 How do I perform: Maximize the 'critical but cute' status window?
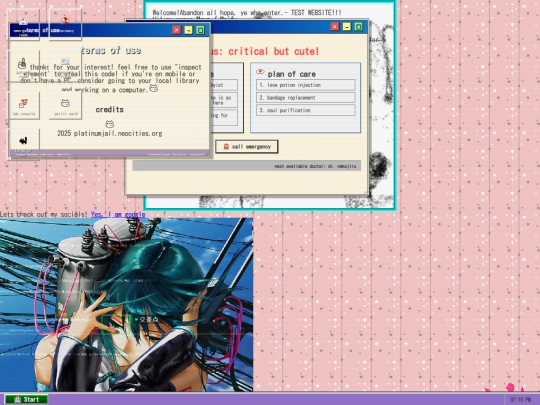coord(358,27)
